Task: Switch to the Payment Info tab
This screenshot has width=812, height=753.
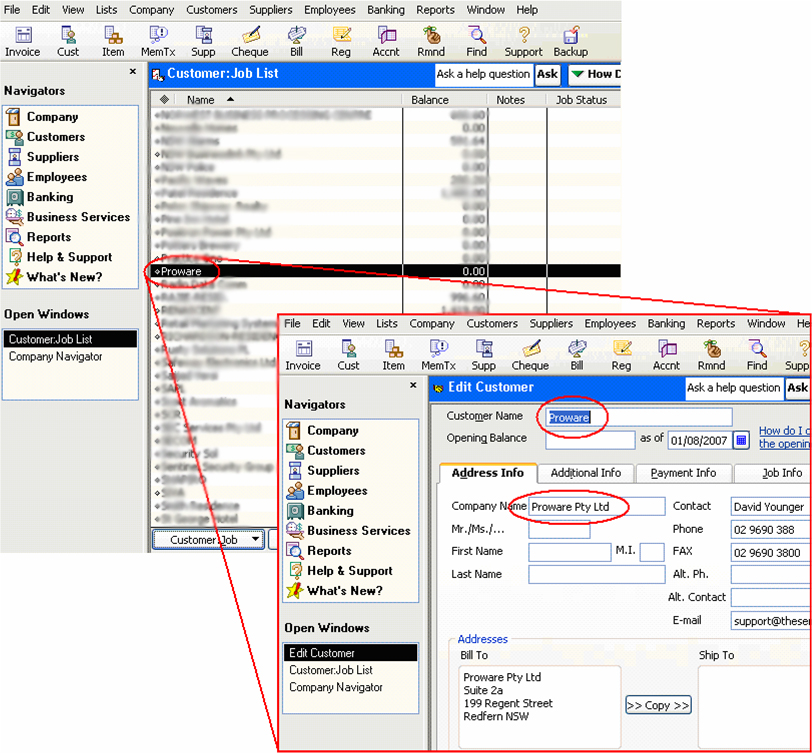Action: 683,473
